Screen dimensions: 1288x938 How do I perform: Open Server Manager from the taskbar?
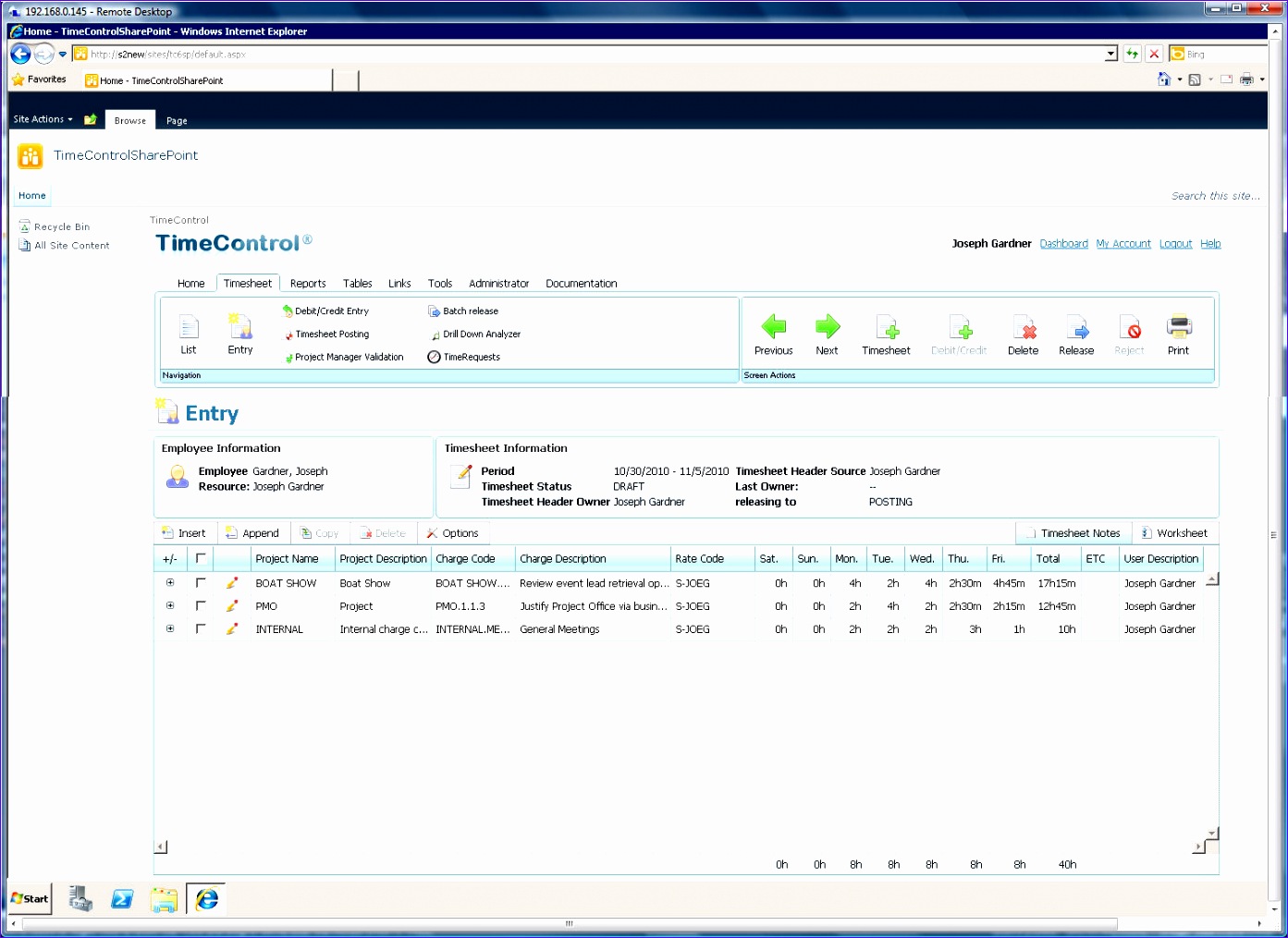[81, 899]
